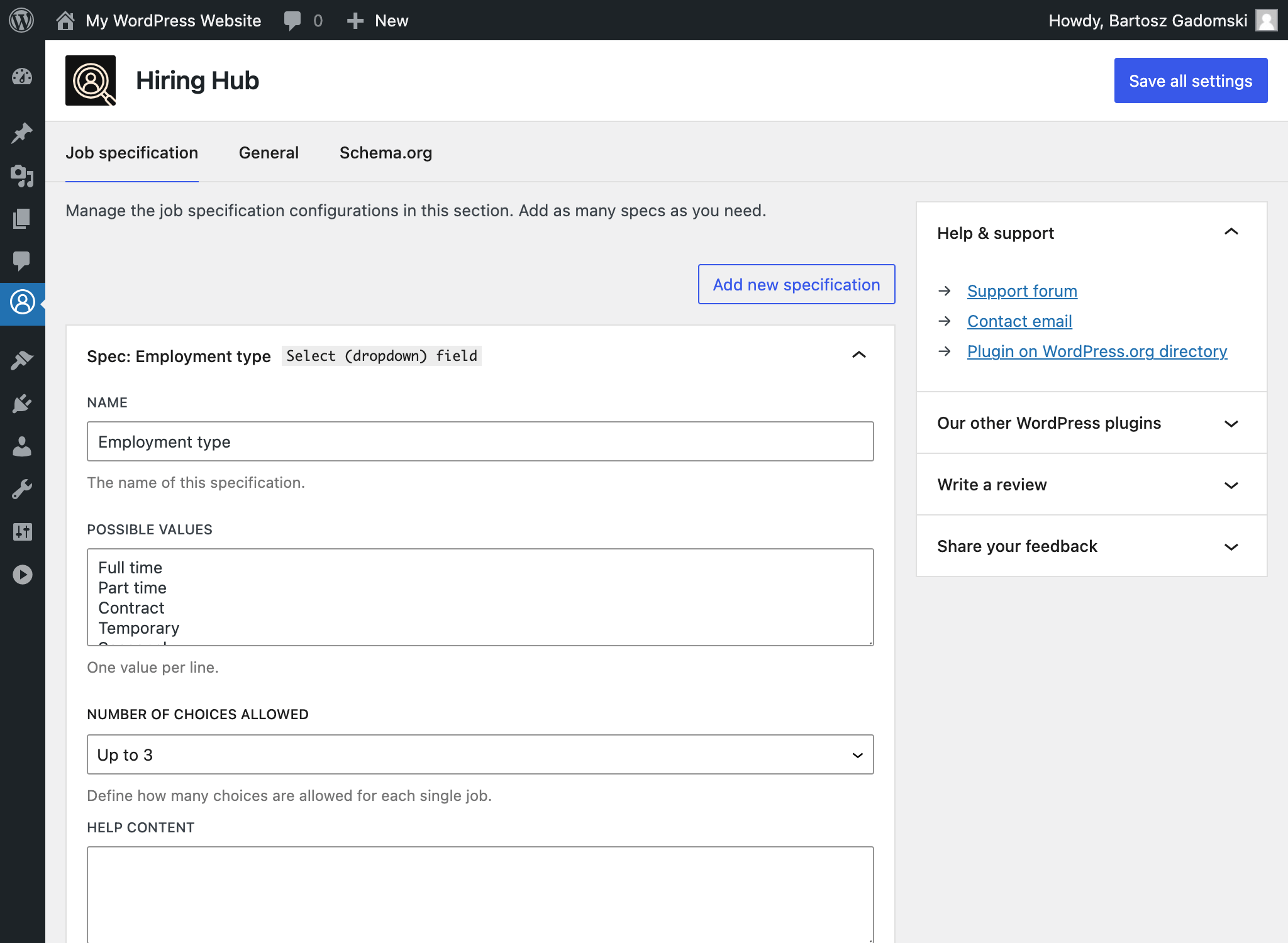Screen dimensions: 1288x943
Task: Click the home icon for My WordPress Website
Action: 65,21
